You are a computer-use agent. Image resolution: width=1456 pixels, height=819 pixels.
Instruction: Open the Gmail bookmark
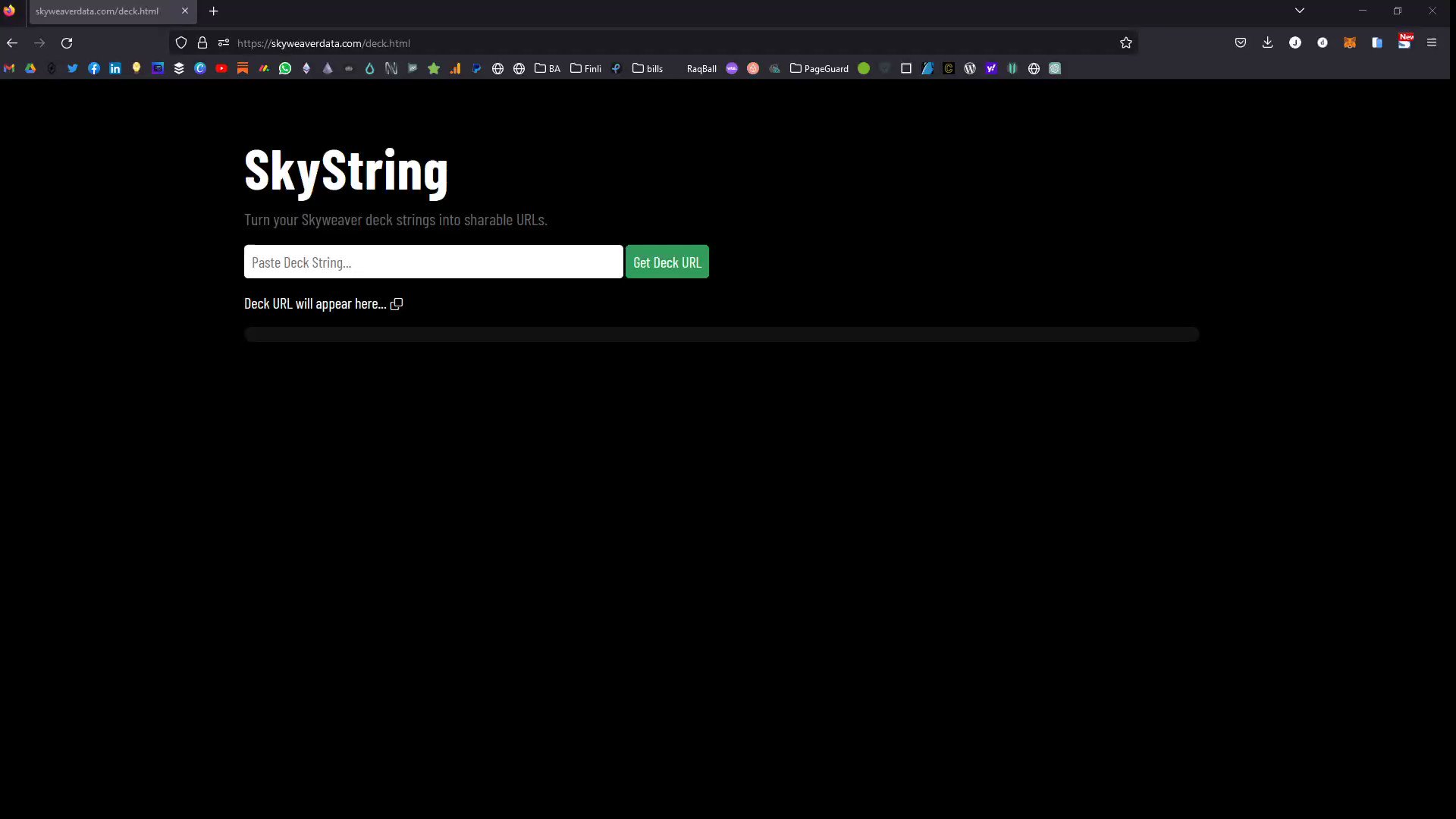coord(9,68)
